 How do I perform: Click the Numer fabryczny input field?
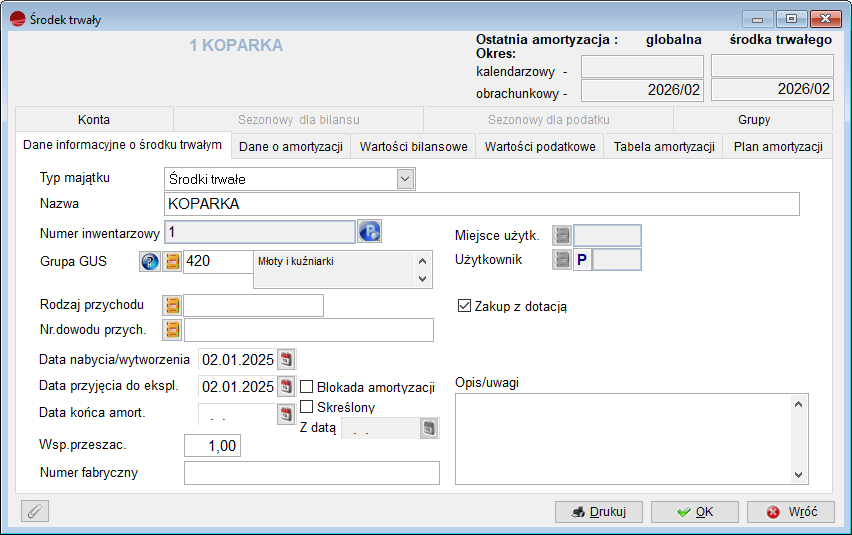312,473
